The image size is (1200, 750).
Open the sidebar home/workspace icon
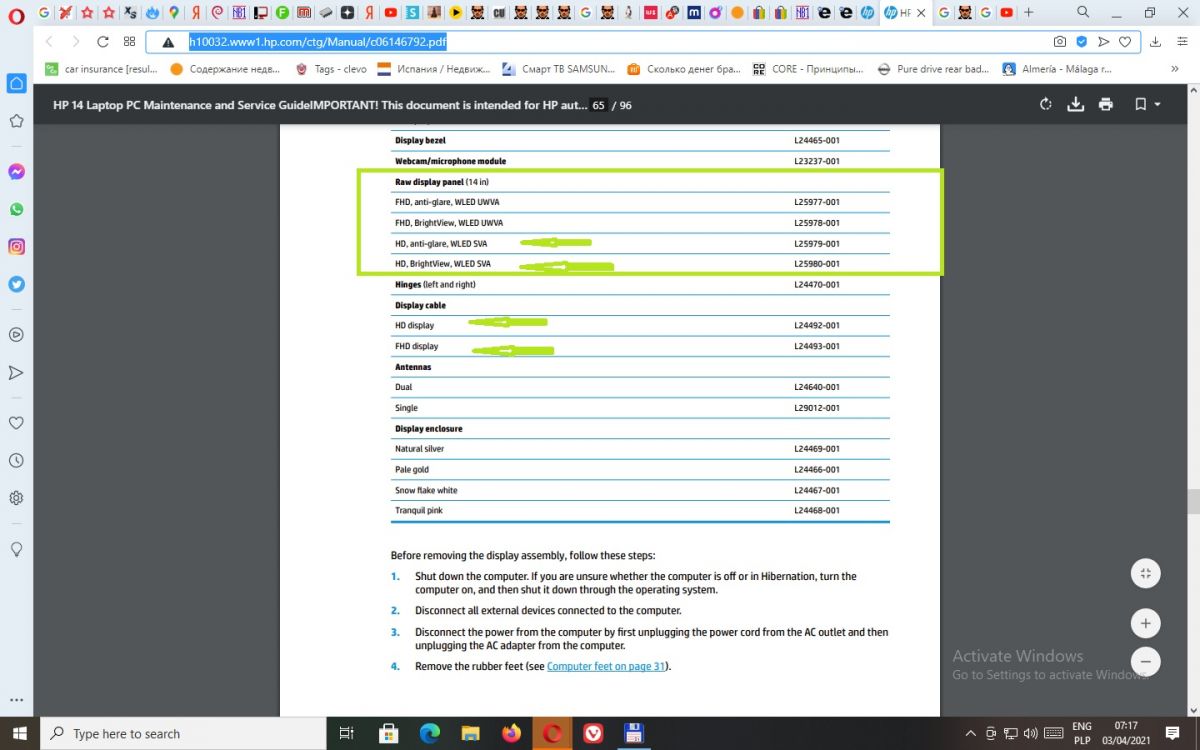point(16,83)
